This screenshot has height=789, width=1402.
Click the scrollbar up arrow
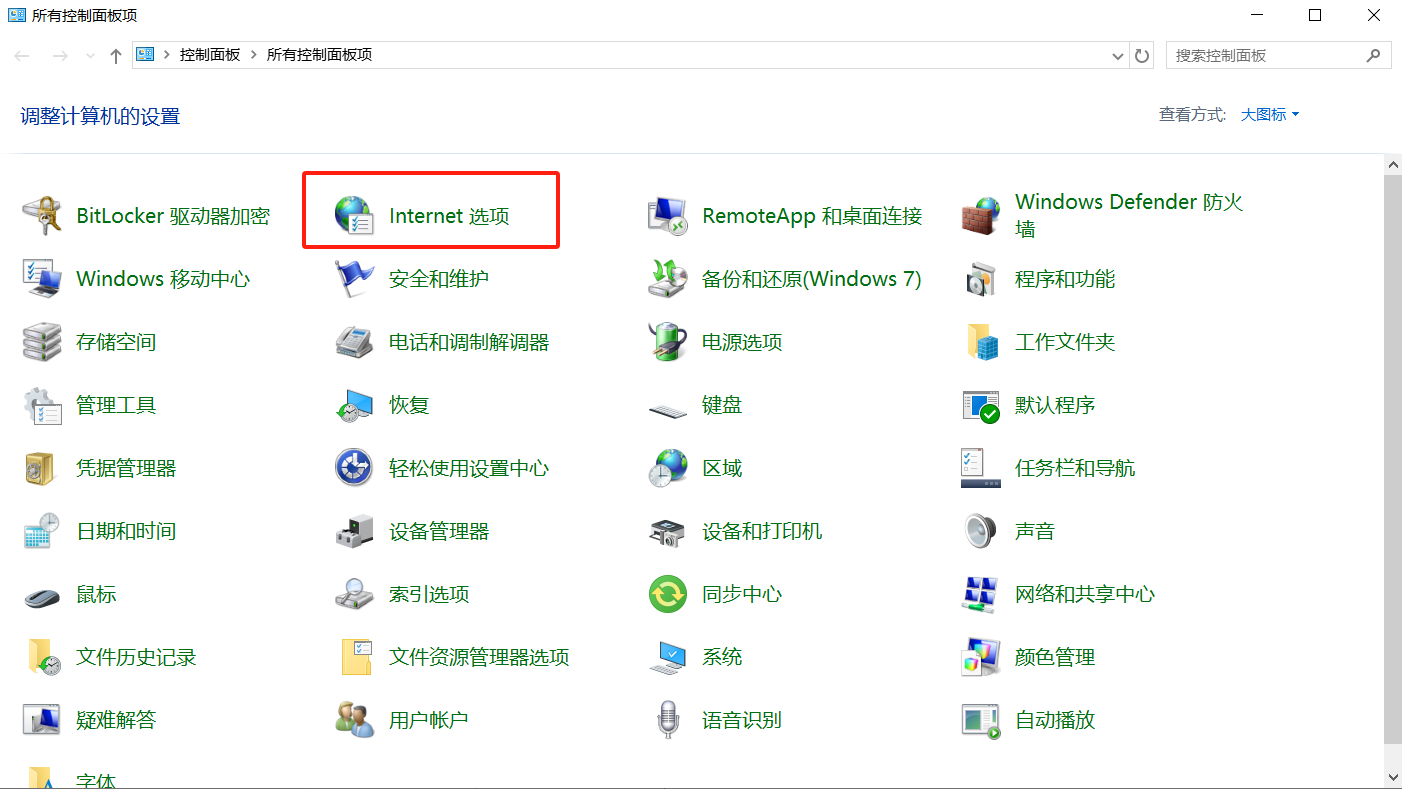pos(1393,164)
